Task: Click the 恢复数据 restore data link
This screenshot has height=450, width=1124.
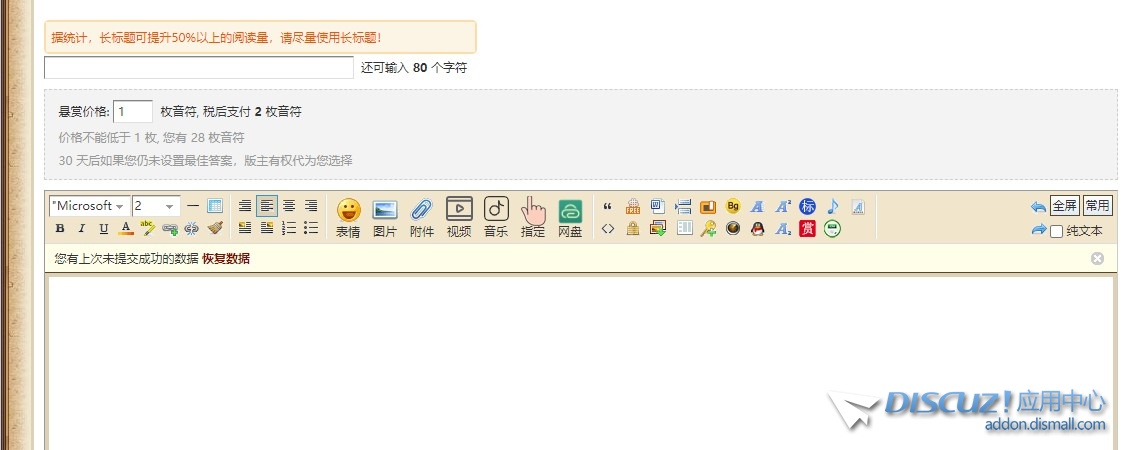Action: click(x=226, y=259)
